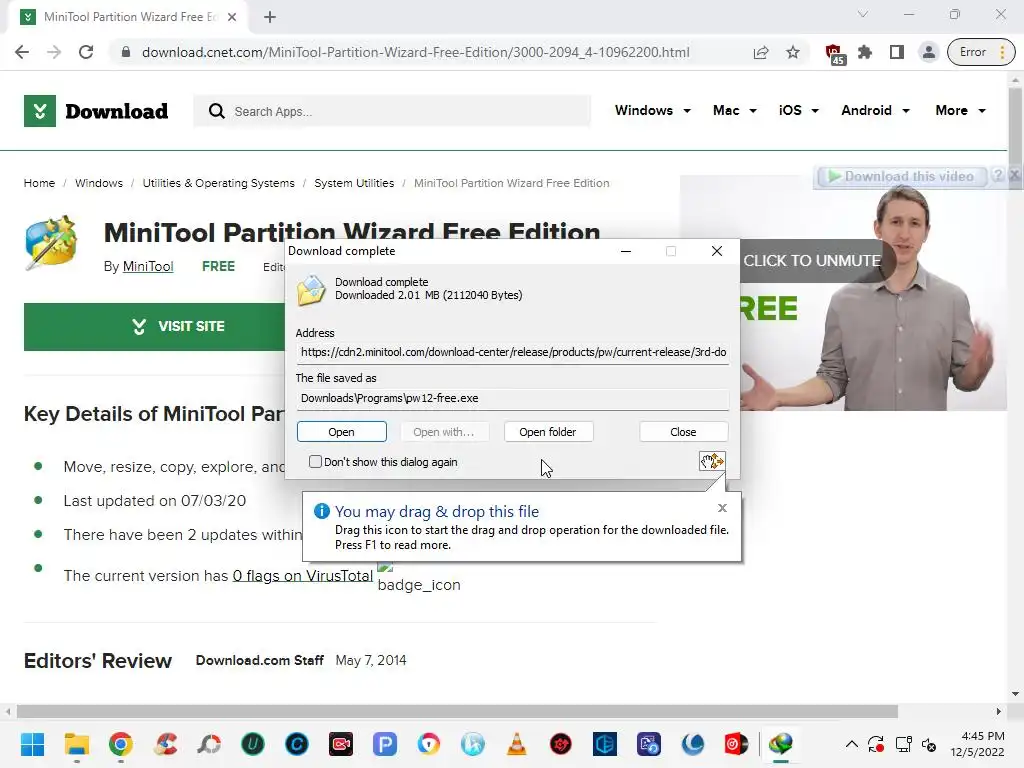Screen dimensions: 1024x768
Task: Dismiss the drag & drop tooltip balloon
Action: [x=722, y=508]
